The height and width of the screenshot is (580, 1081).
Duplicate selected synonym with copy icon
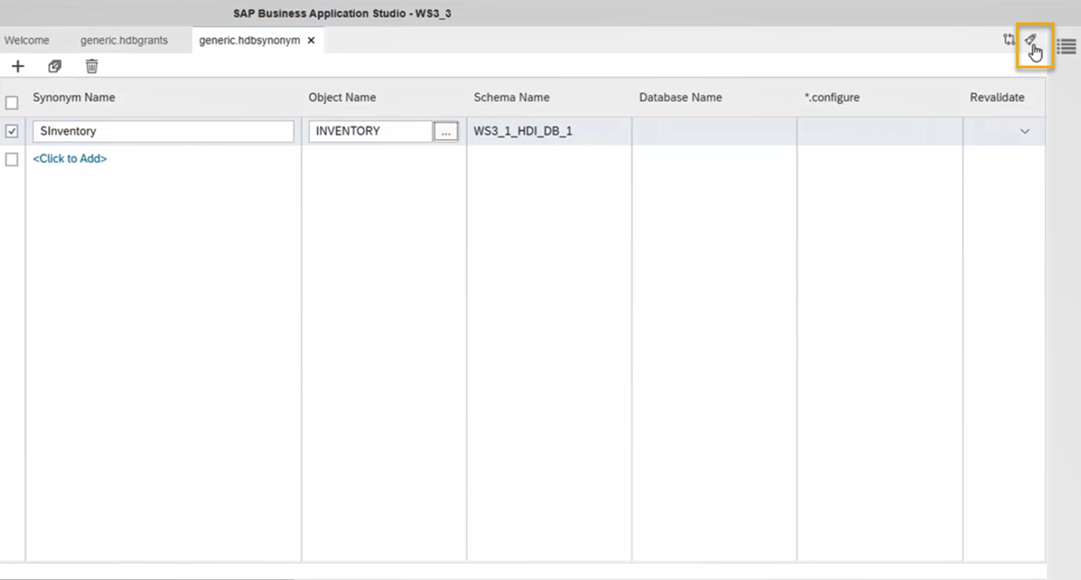54,66
